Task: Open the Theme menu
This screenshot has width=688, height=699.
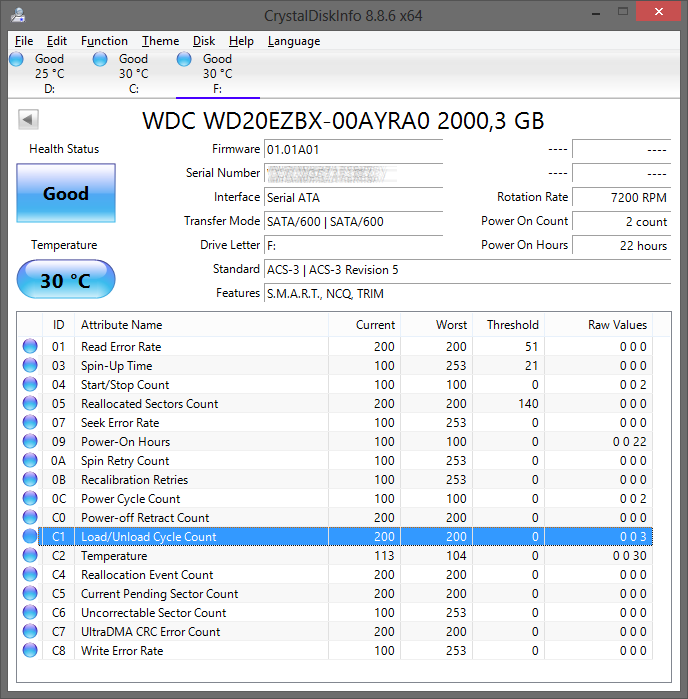Action: [x=161, y=41]
